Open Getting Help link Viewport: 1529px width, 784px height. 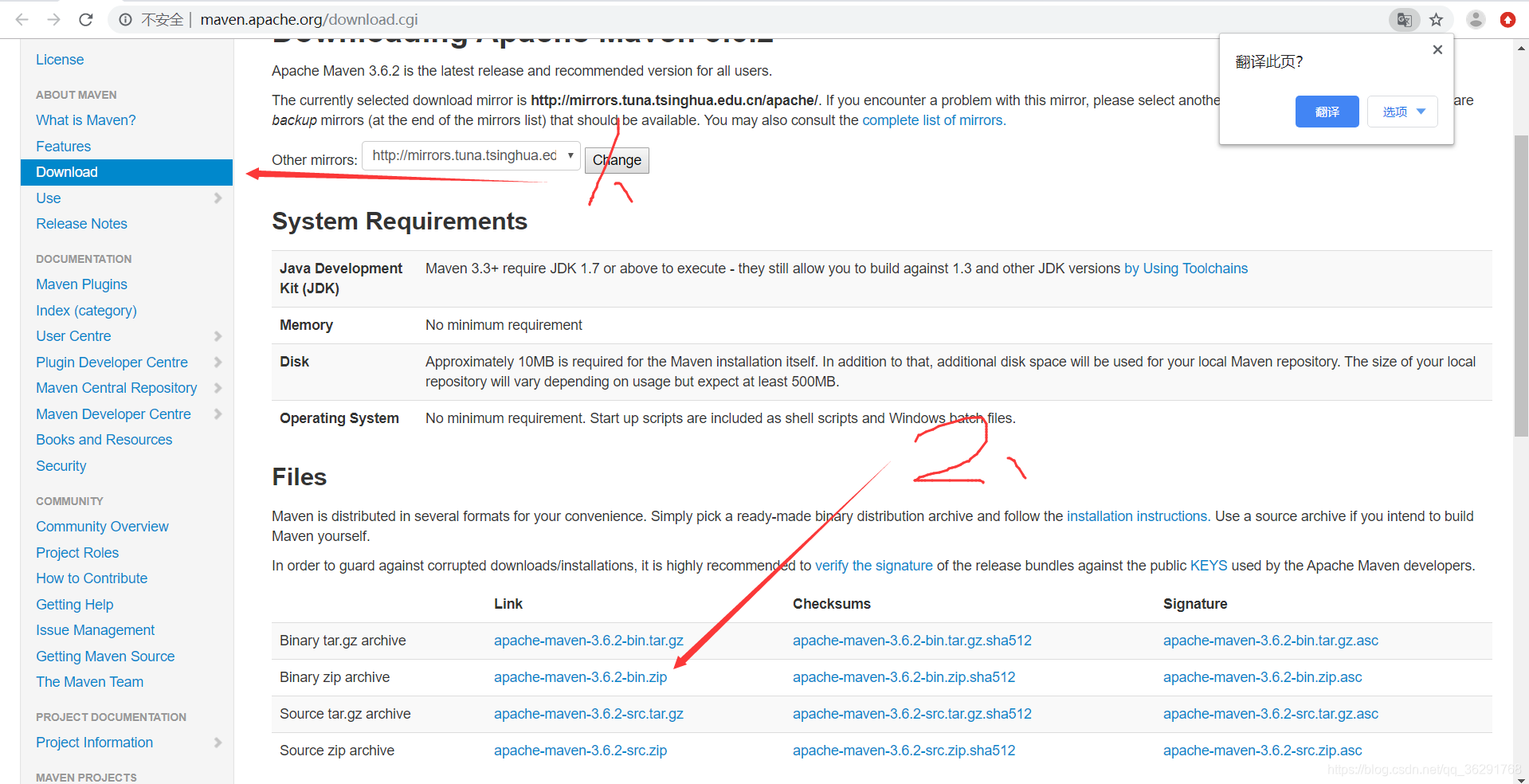pos(75,605)
